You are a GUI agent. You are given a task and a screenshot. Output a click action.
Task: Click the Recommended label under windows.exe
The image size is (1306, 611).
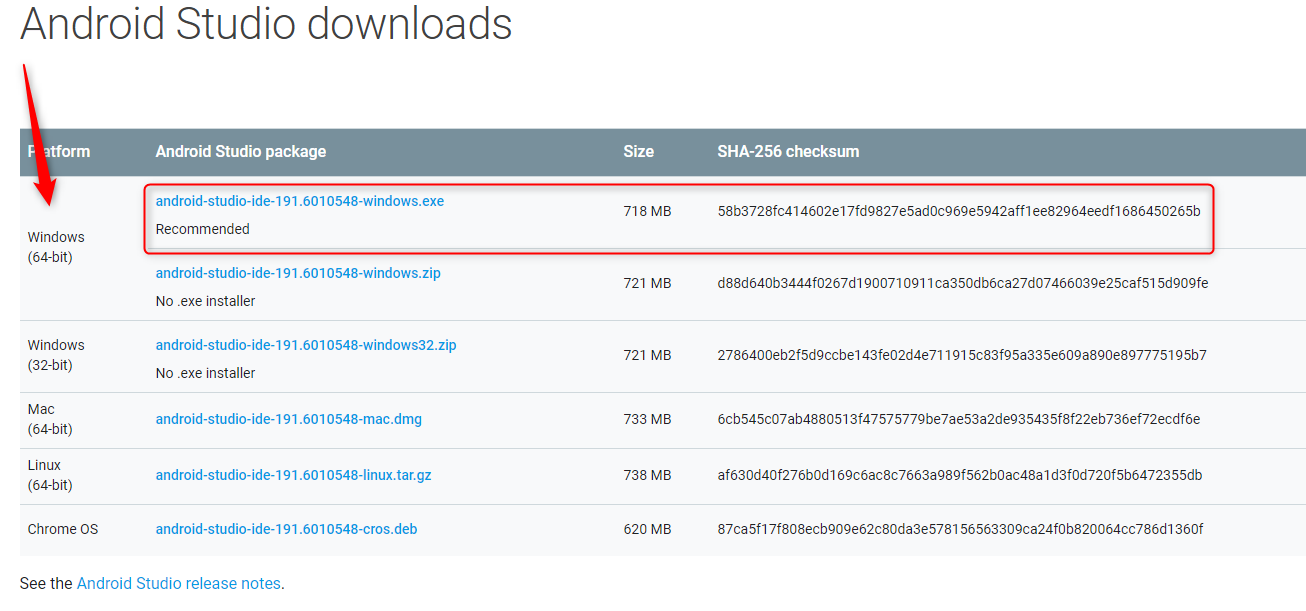point(202,229)
